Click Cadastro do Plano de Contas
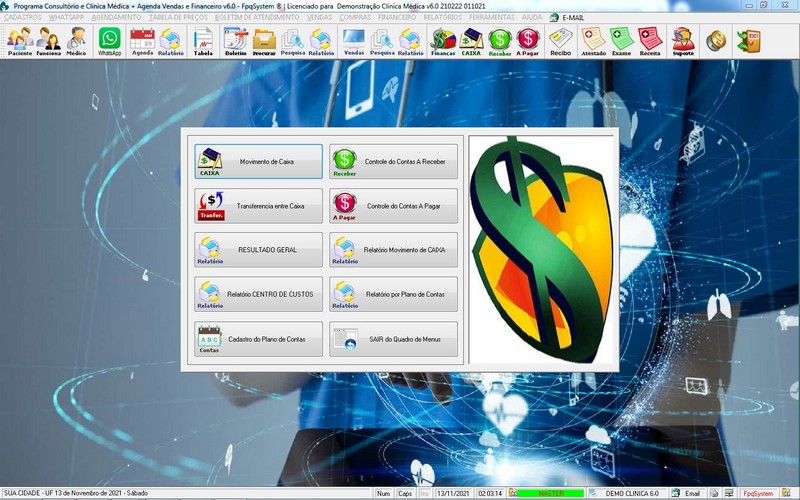800x500 pixels. pos(259,339)
